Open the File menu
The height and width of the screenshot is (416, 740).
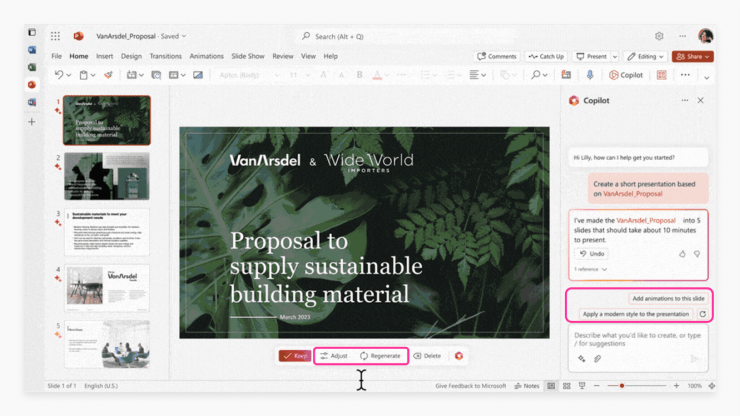57,56
